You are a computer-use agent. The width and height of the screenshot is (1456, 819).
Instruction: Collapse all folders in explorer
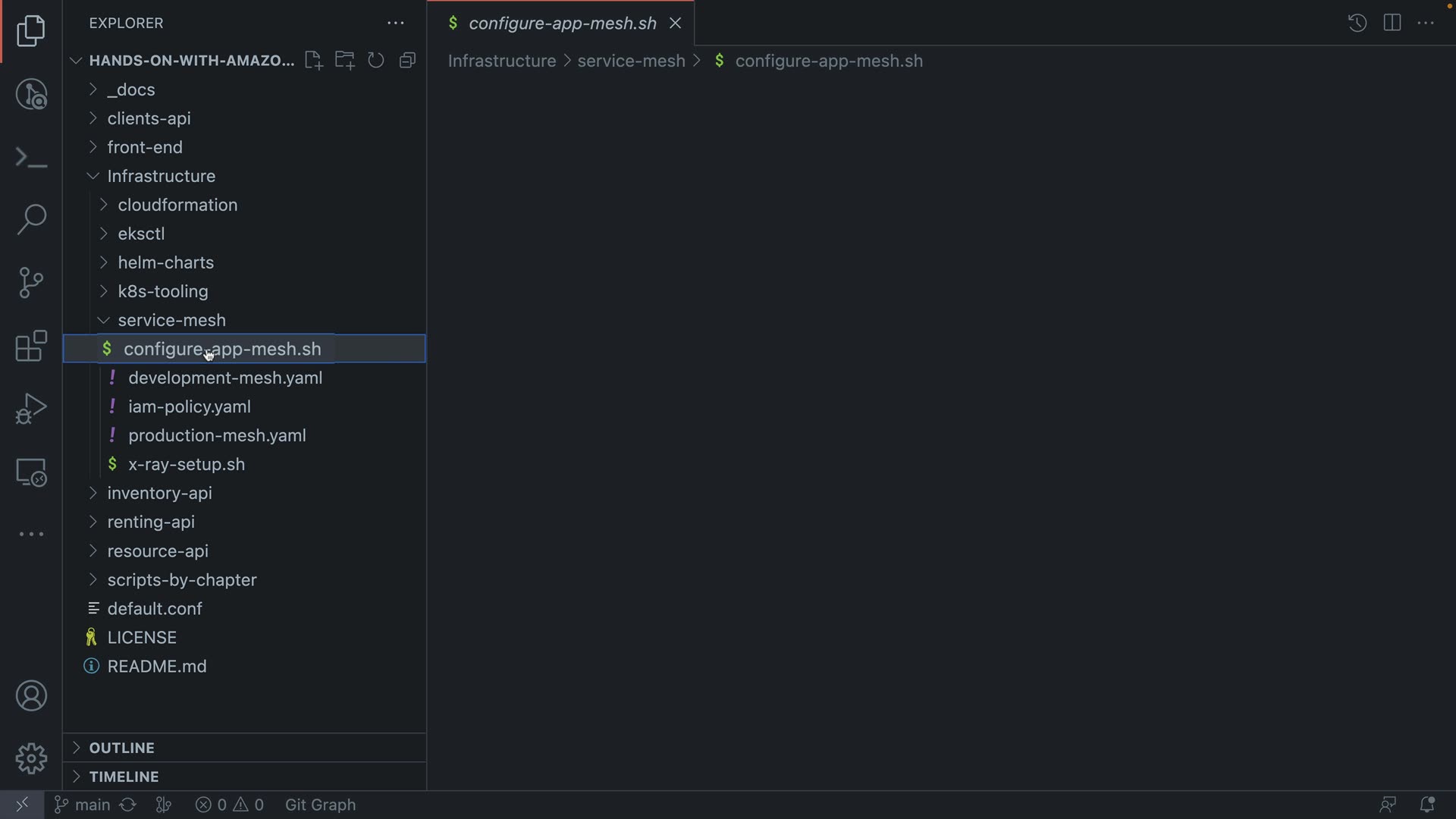[x=408, y=61]
